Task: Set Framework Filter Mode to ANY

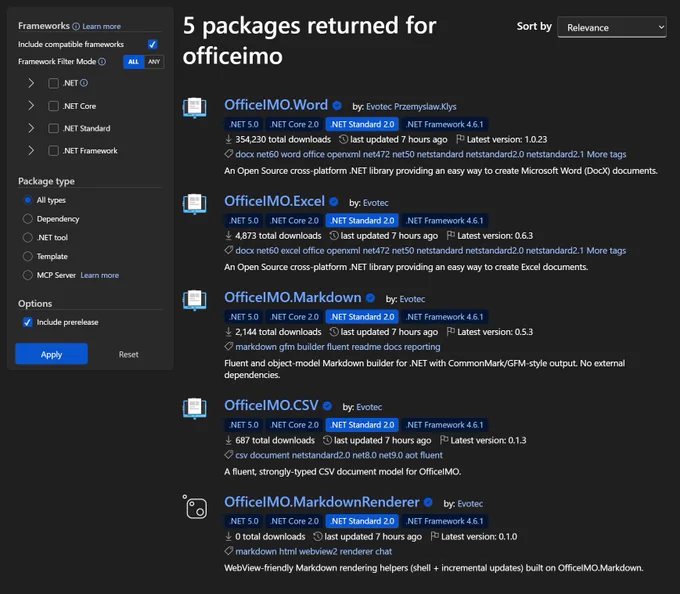Action: [x=154, y=62]
